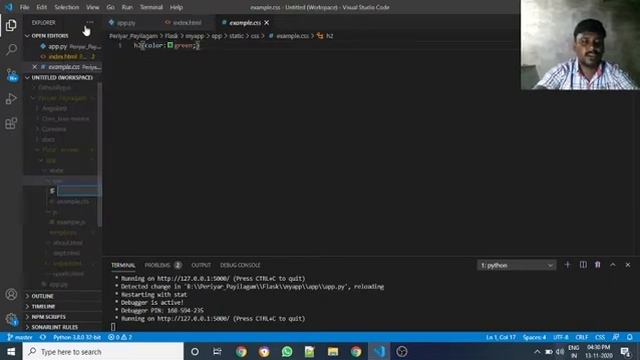
Task: Change encoding via UTF-8 status item
Action: coord(561,337)
